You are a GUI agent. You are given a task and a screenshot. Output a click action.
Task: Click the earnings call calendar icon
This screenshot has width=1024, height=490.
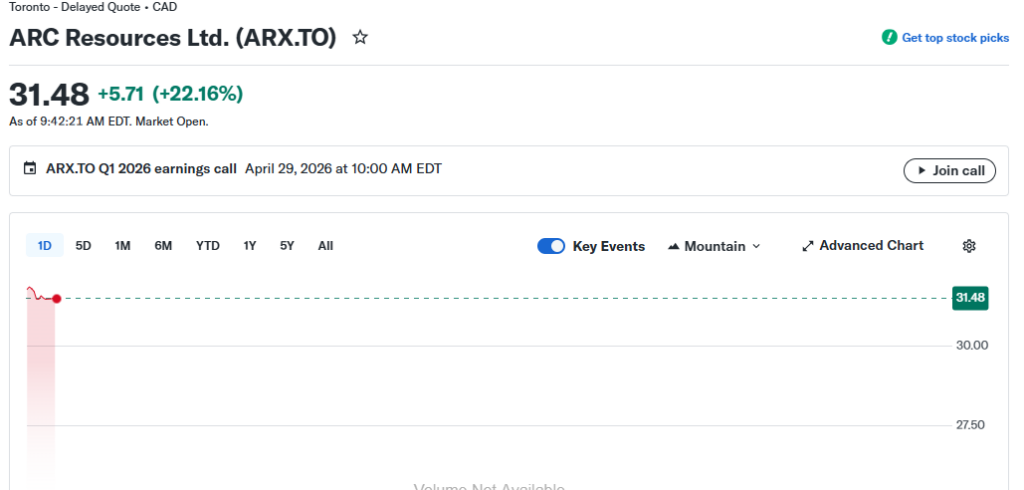click(30, 169)
